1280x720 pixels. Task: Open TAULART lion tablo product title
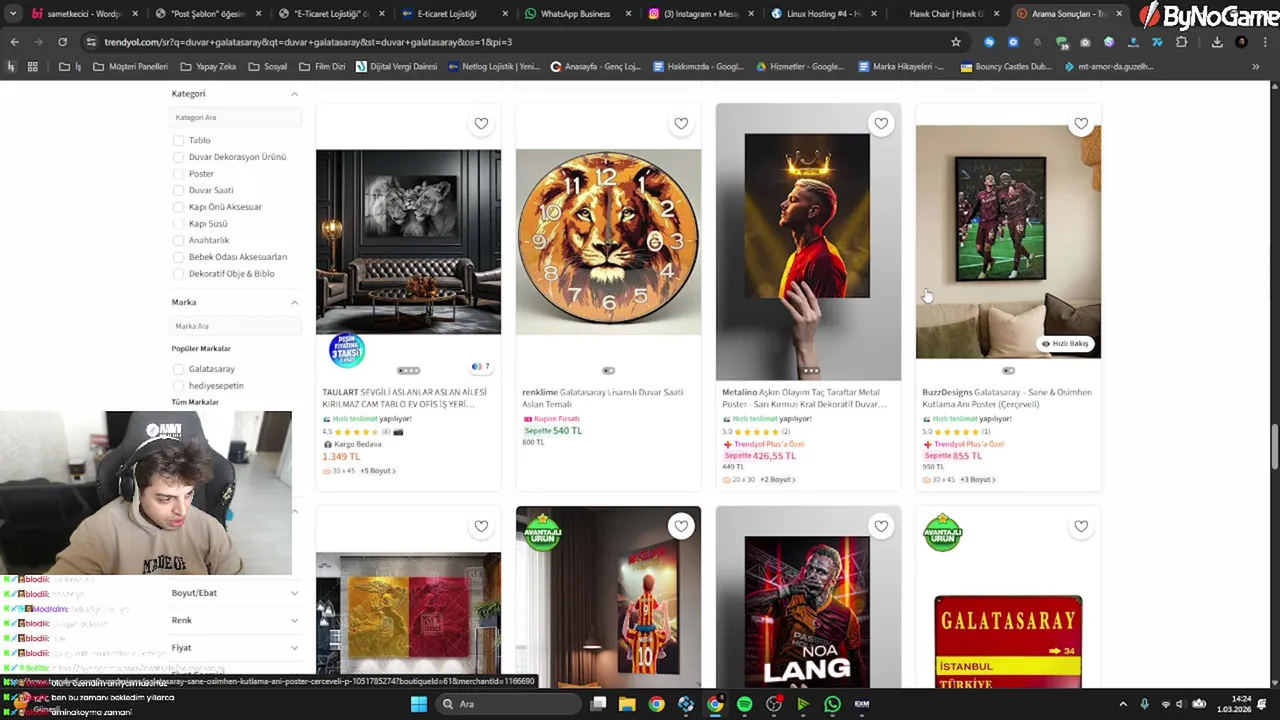coord(405,398)
